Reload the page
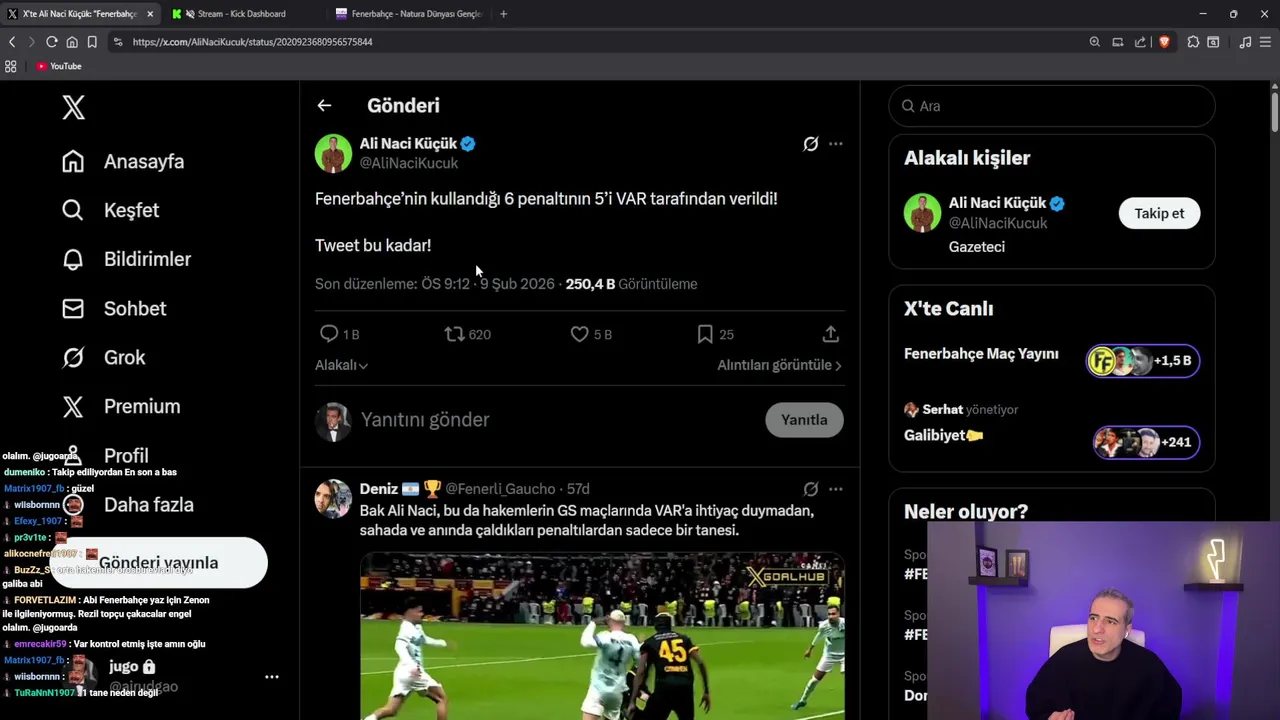The image size is (1280, 720). [52, 42]
